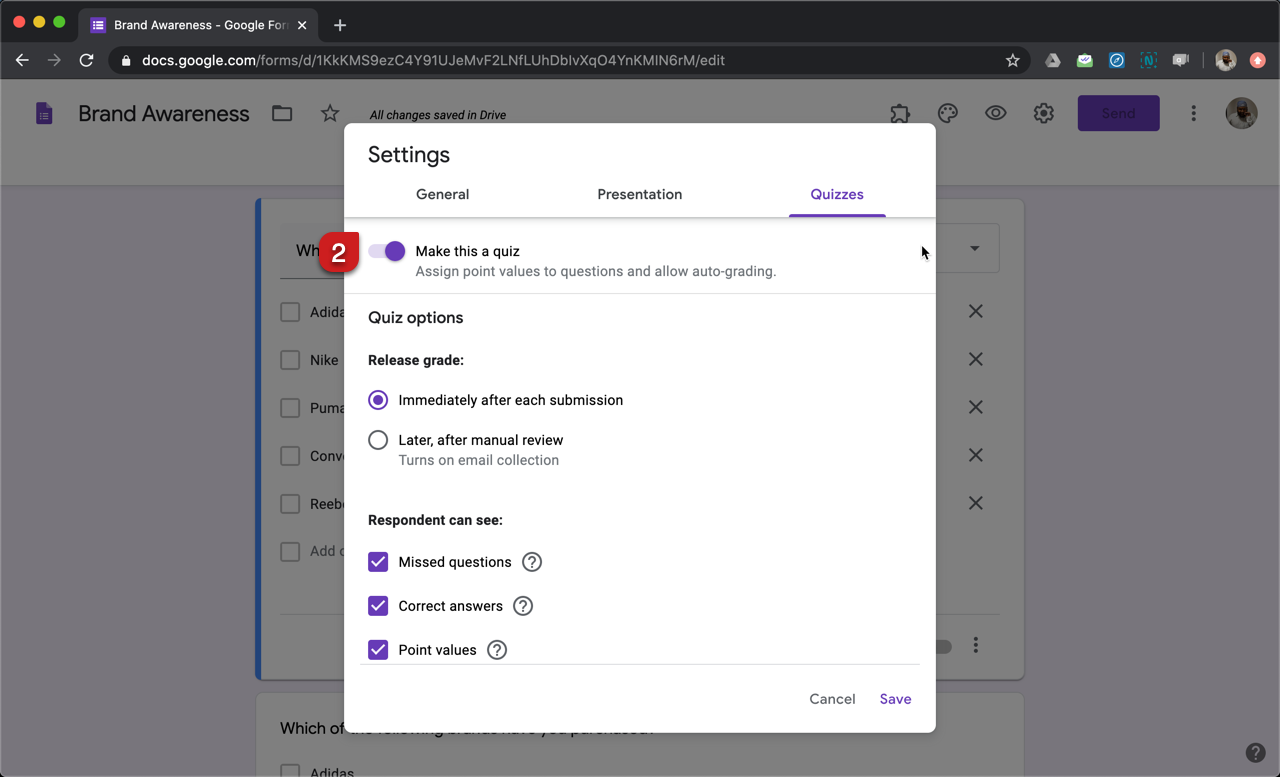Image resolution: width=1280 pixels, height=777 pixels.
Task: Click the move to folder icon
Action: point(282,114)
